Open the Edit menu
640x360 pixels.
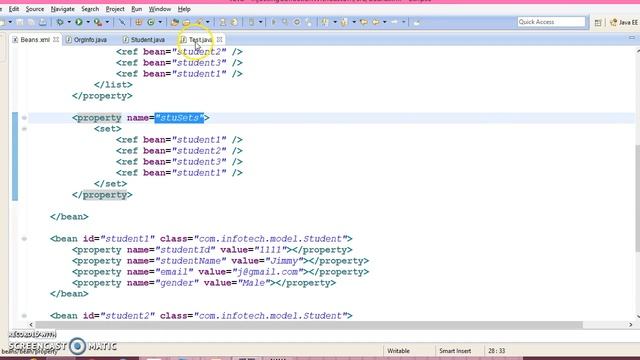point(13,9)
